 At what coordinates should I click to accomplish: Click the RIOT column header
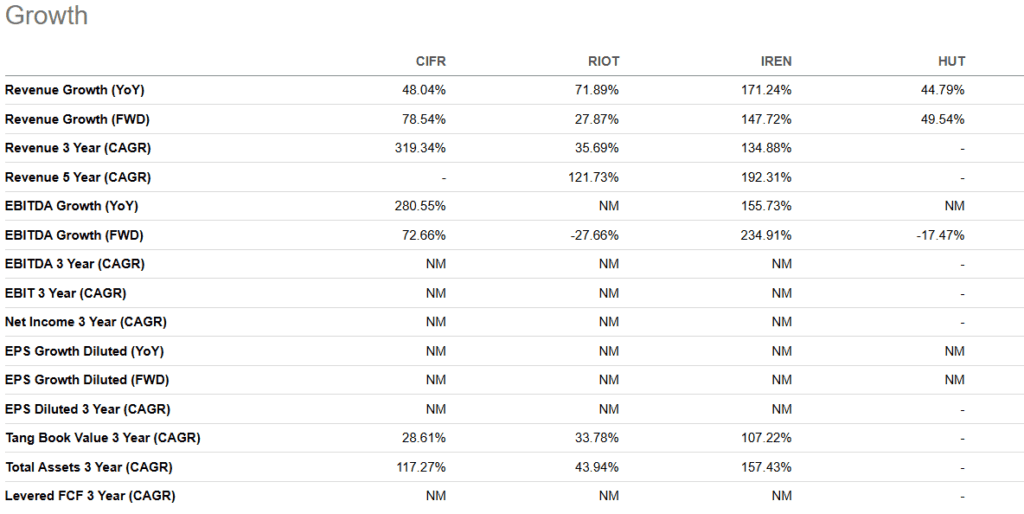pyautogui.click(x=603, y=61)
